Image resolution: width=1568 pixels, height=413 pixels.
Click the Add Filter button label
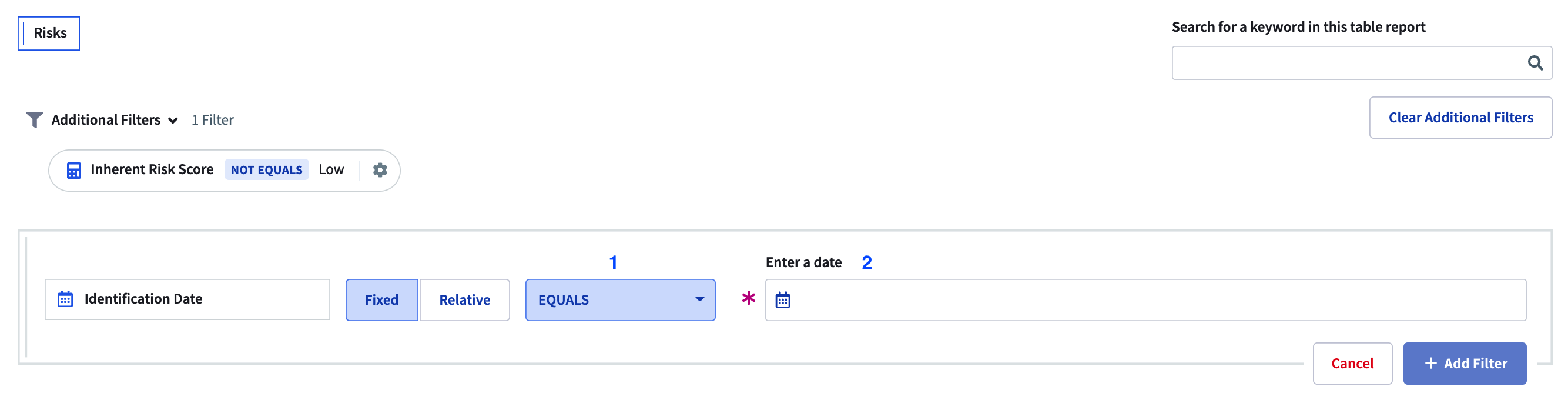[1475, 363]
